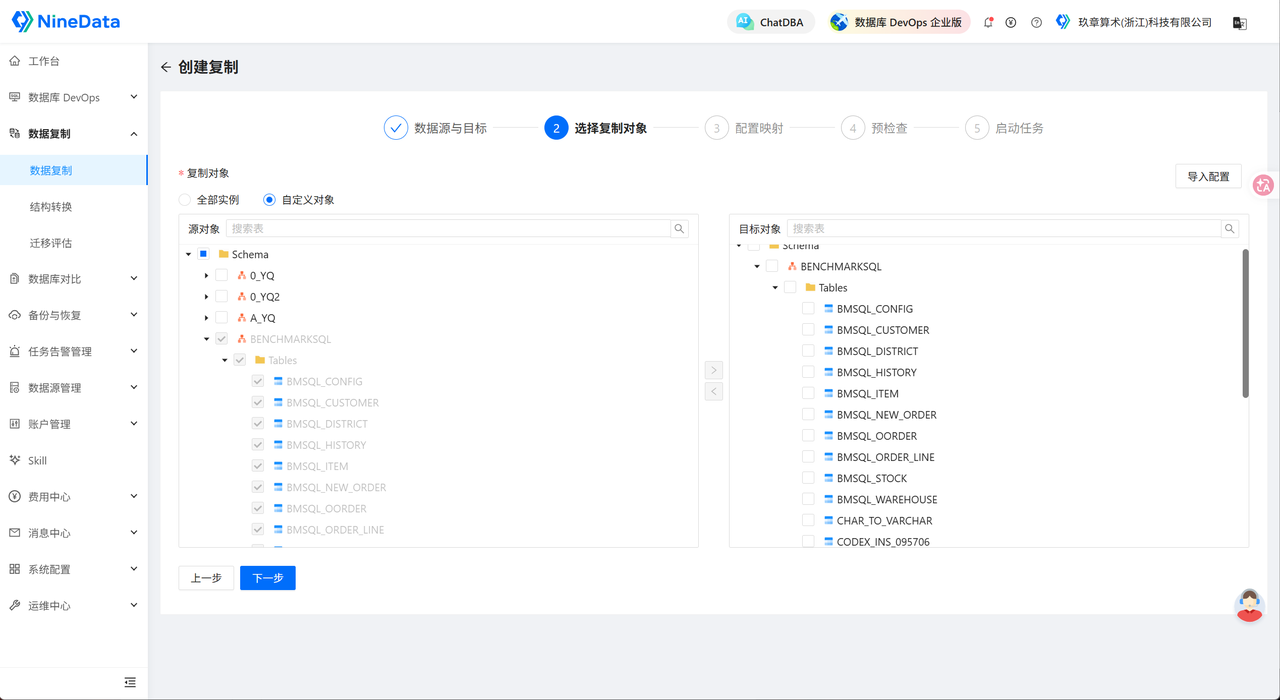Check the 0_YQ schema checkbox
This screenshot has width=1280, height=700.
coord(221,275)
